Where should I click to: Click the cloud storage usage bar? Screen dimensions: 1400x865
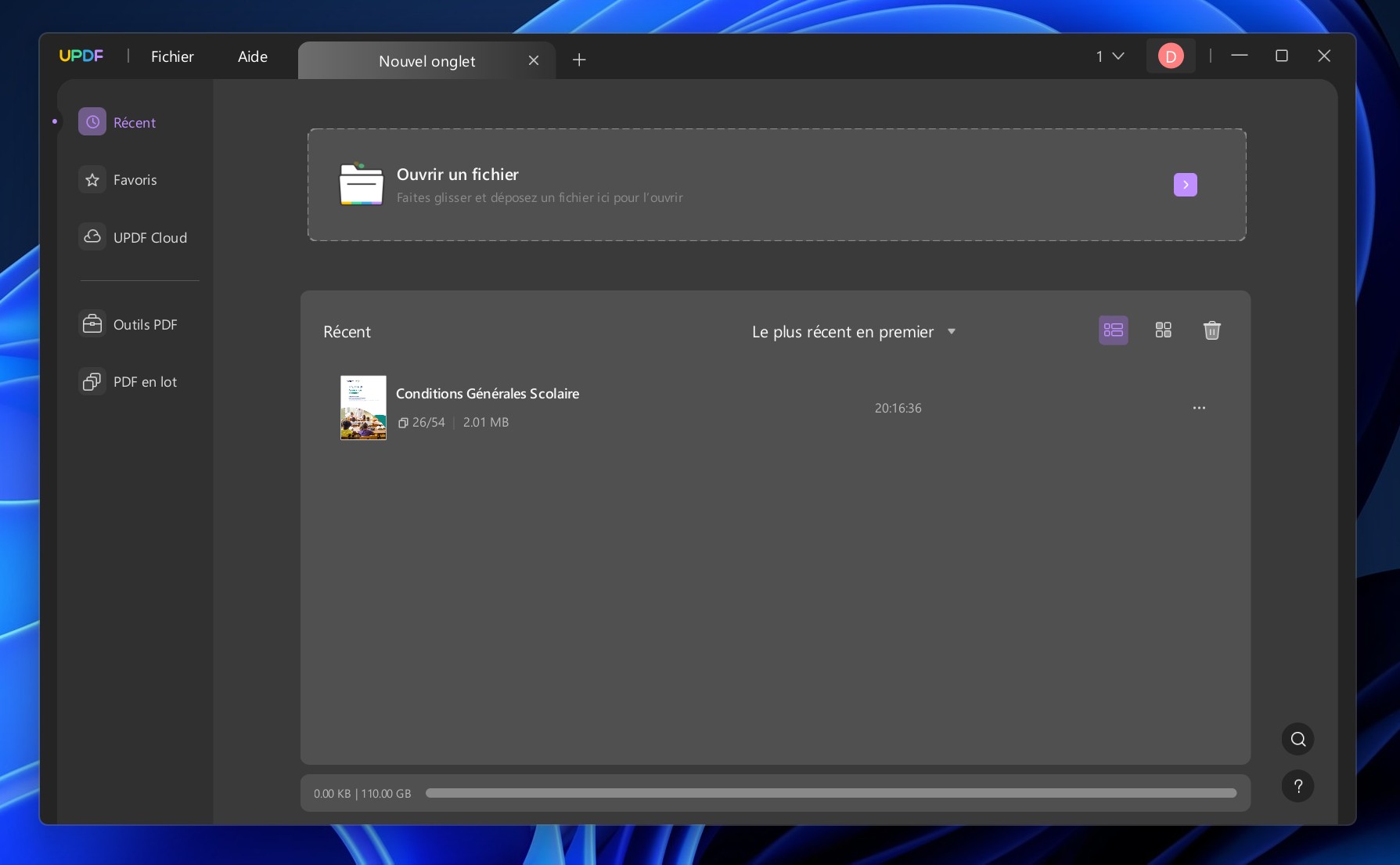pyautogui.click(x=830, y=793)
